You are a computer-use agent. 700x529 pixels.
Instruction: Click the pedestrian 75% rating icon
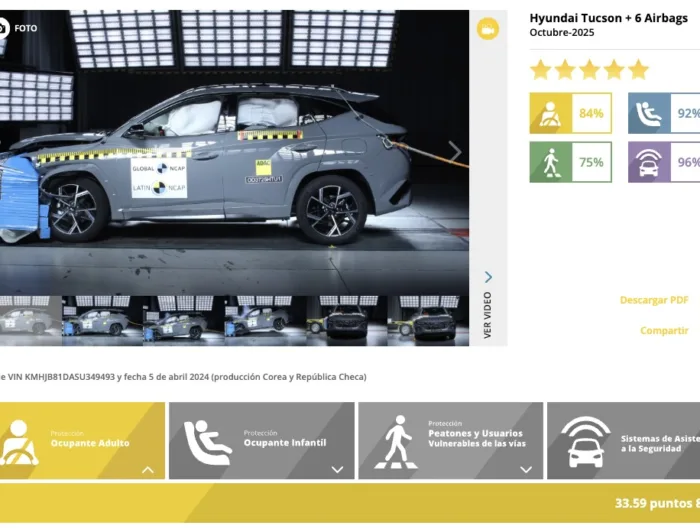550,162
